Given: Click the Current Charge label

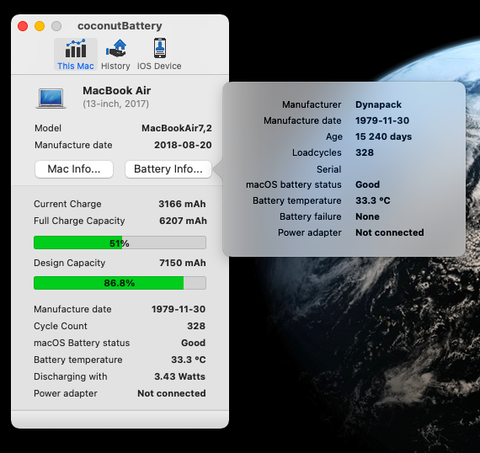Looking at the screenshot, I should (x=68, y=204).
